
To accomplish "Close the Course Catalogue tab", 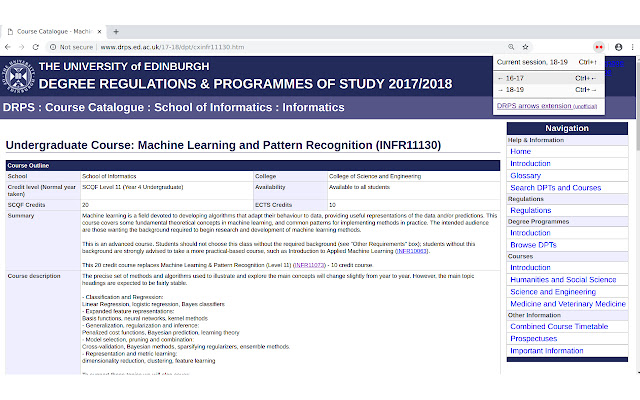I will [99, 31].
